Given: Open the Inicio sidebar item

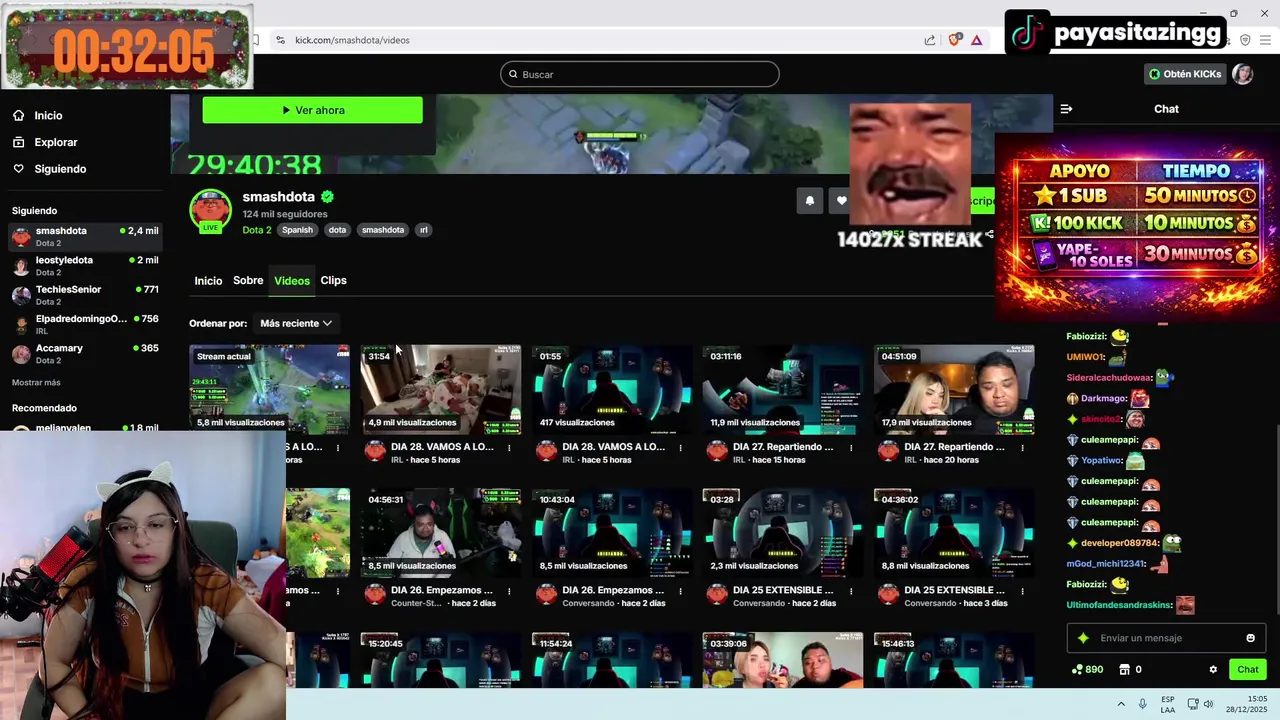Looking at the screenshot, I should pos(37,116).
